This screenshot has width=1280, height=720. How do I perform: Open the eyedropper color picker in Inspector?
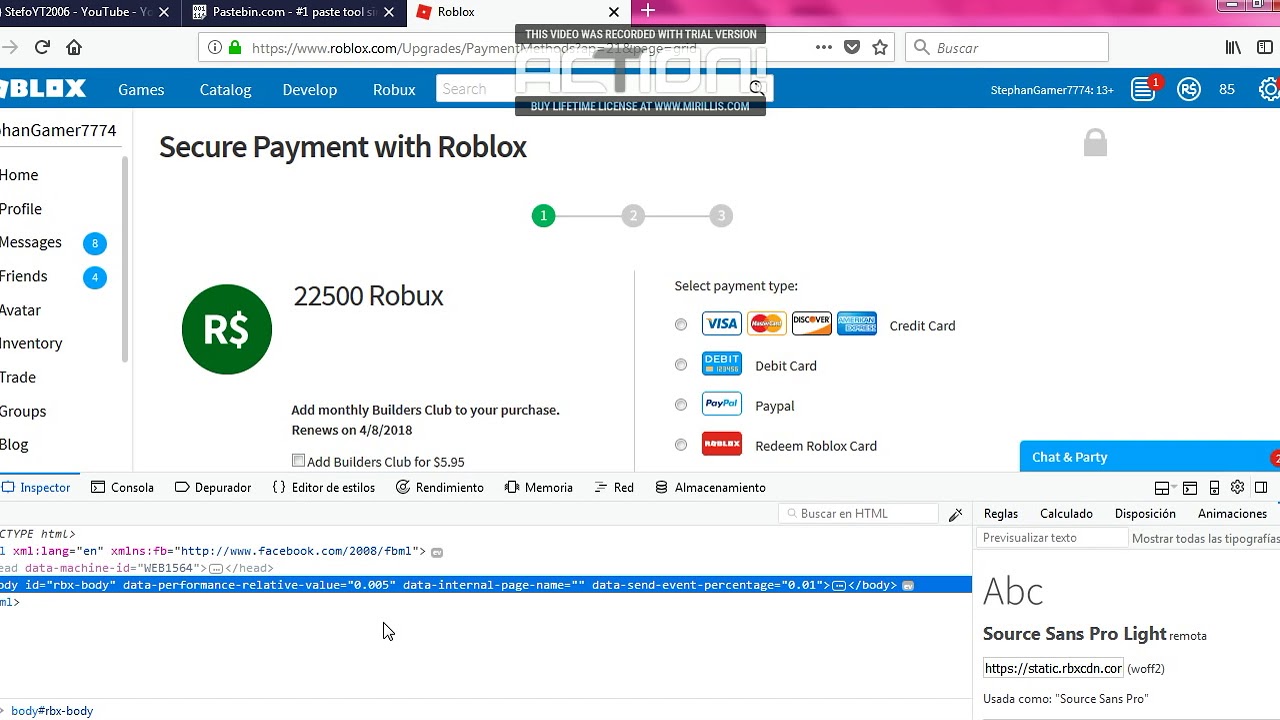point(955,514)
